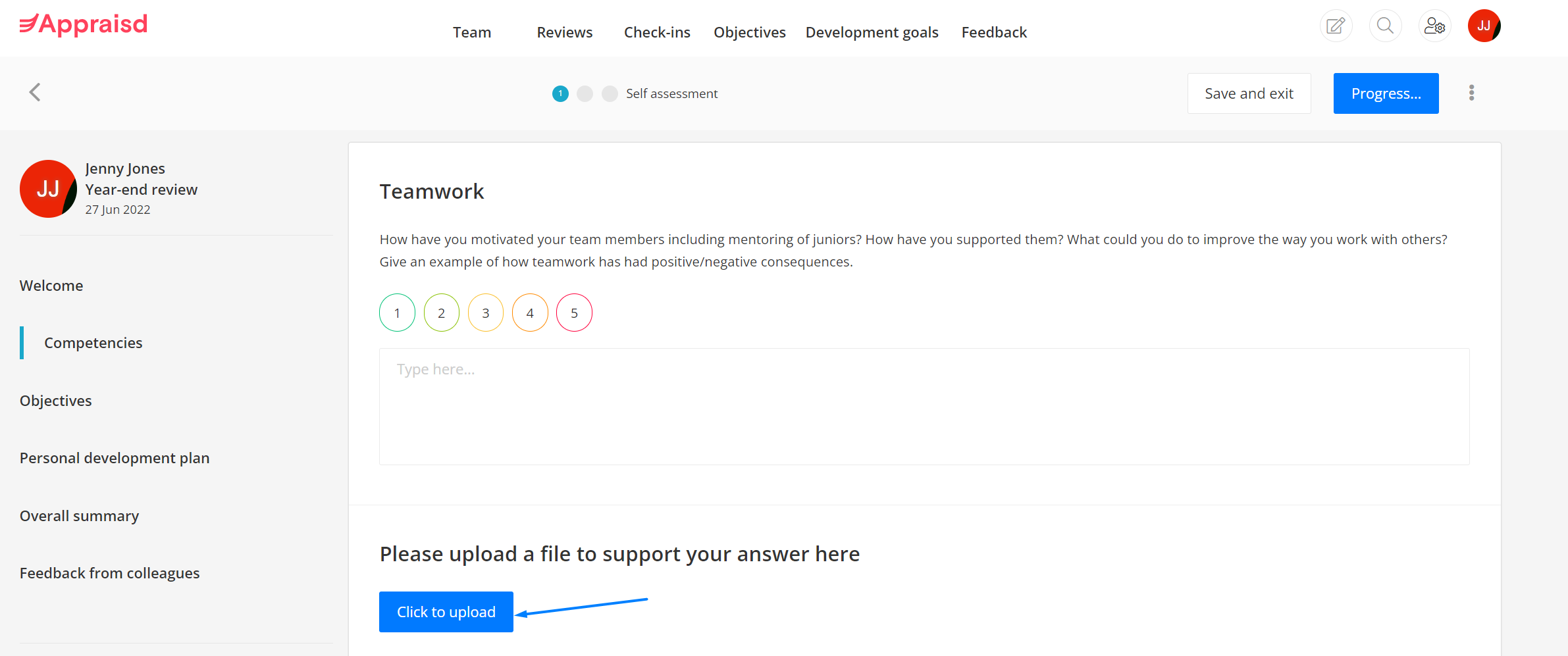The height and width of the screenshot is (656, 1568).
Task: Open the JJ profile avatar in header
Action: (x=1484, y=26)
